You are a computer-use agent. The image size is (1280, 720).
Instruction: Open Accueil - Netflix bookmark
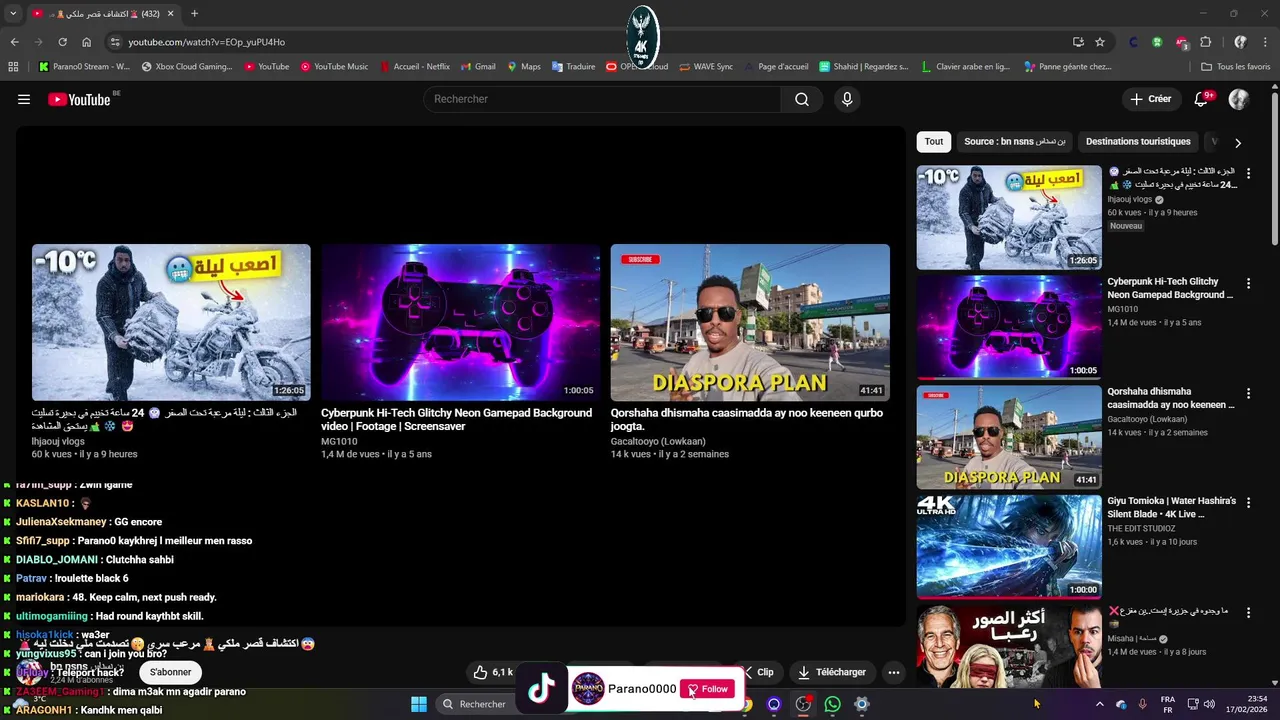[x=415, y=67]
